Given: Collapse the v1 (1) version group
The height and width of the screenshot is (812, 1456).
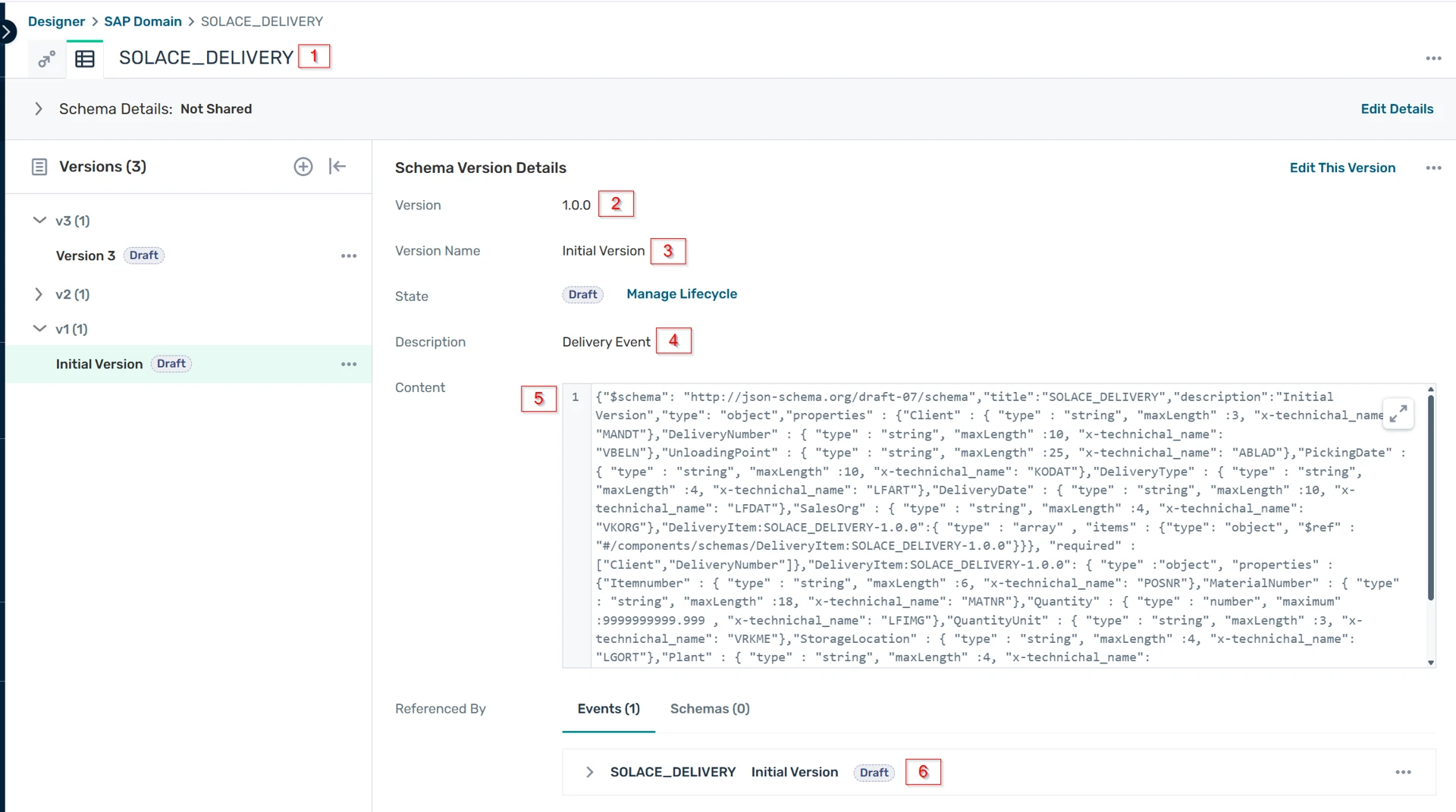Looking at the screenshot, I should tap(39, 329).
